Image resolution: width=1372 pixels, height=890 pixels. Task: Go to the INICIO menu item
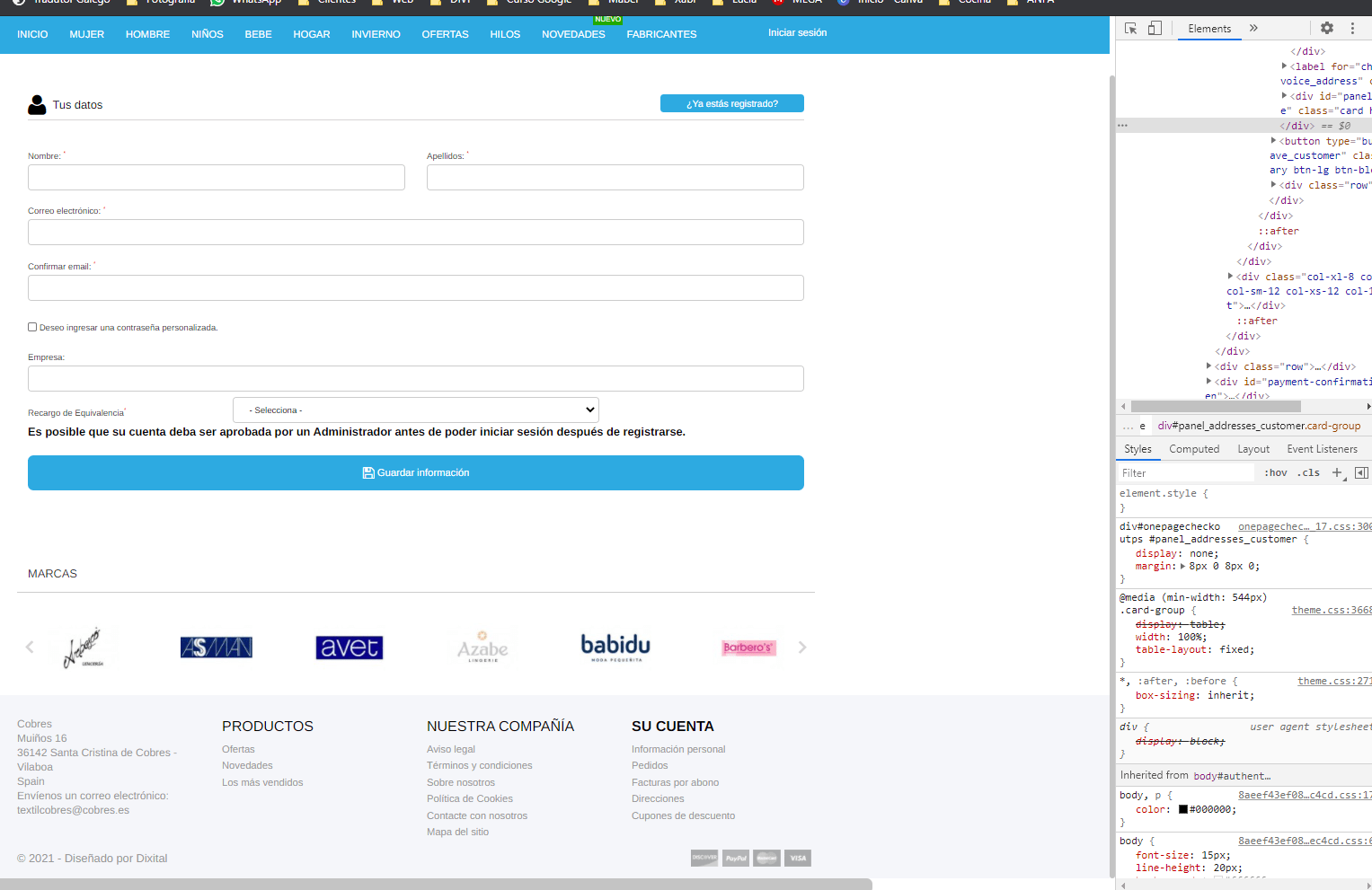32,34
